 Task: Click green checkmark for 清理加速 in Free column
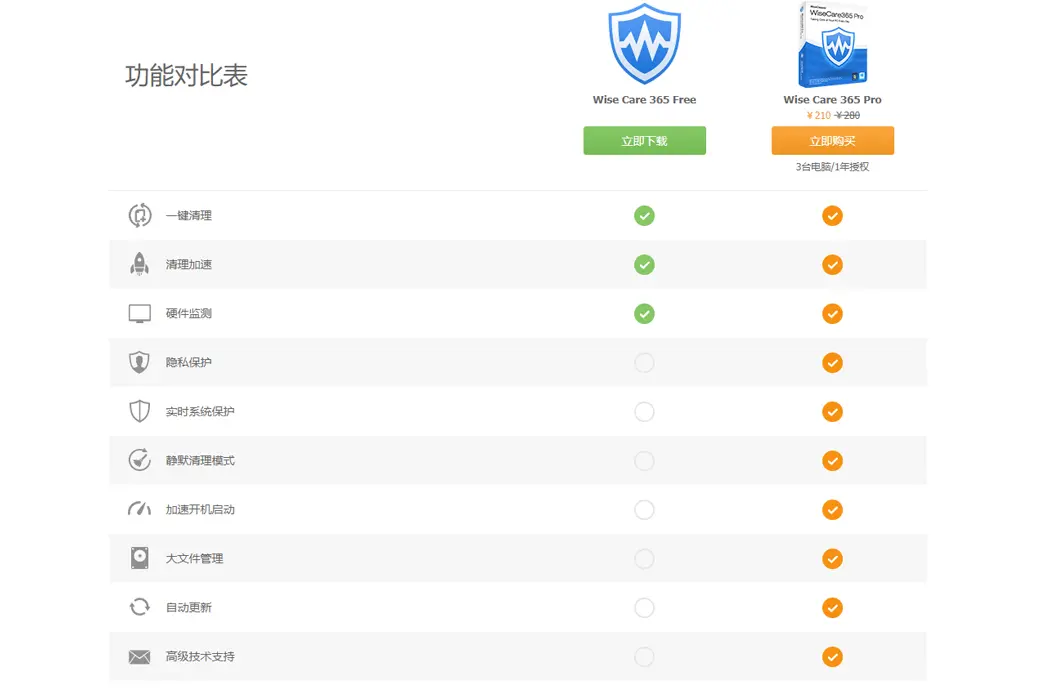tap(644, 265)
